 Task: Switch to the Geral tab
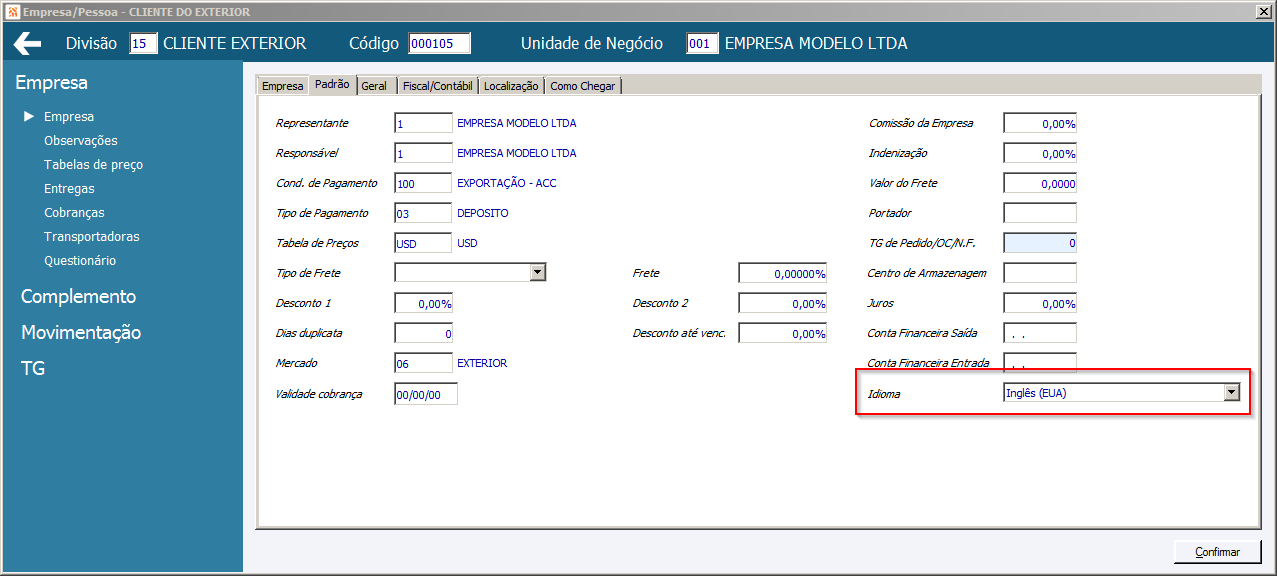click(x=374, y=86)
